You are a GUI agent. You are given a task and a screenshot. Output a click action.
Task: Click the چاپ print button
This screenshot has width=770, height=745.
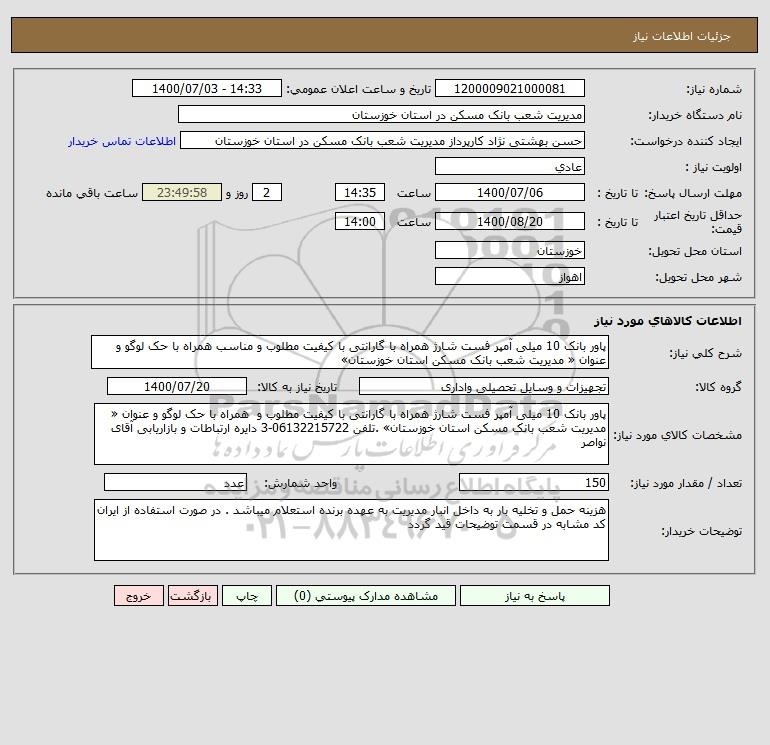tap(247, 596)
